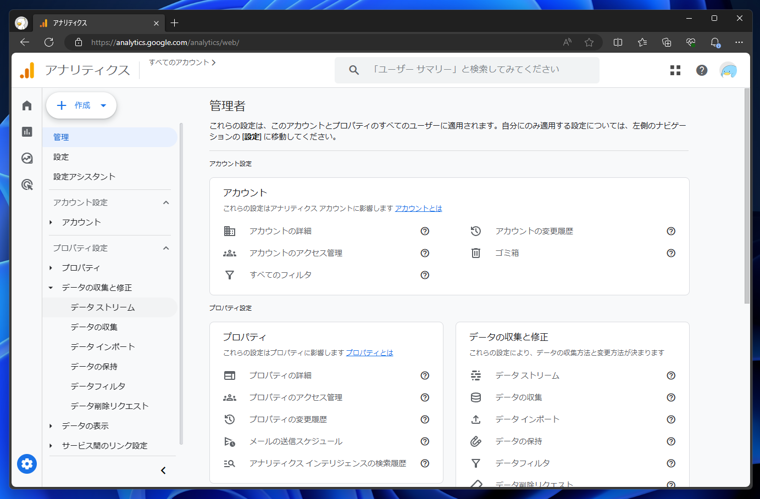The height and width of the screenshot is (499, 760).
Task: Click the search input field
Action: point(467,70)
